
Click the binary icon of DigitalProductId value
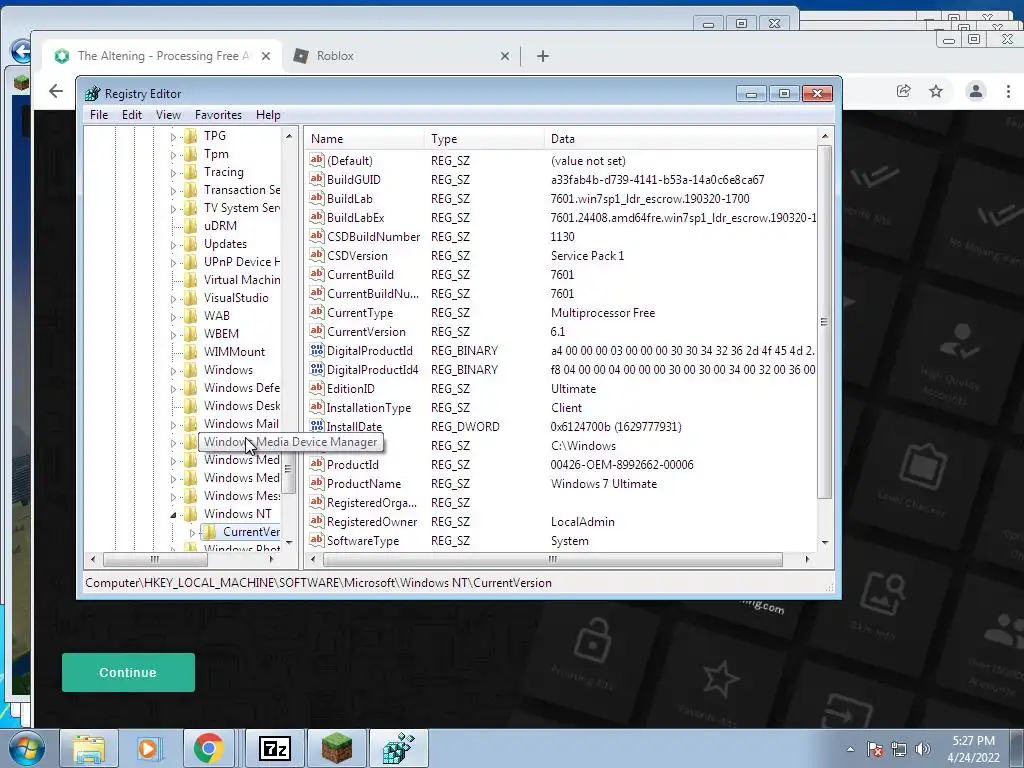pyautogui.click(x=317, y=350)
